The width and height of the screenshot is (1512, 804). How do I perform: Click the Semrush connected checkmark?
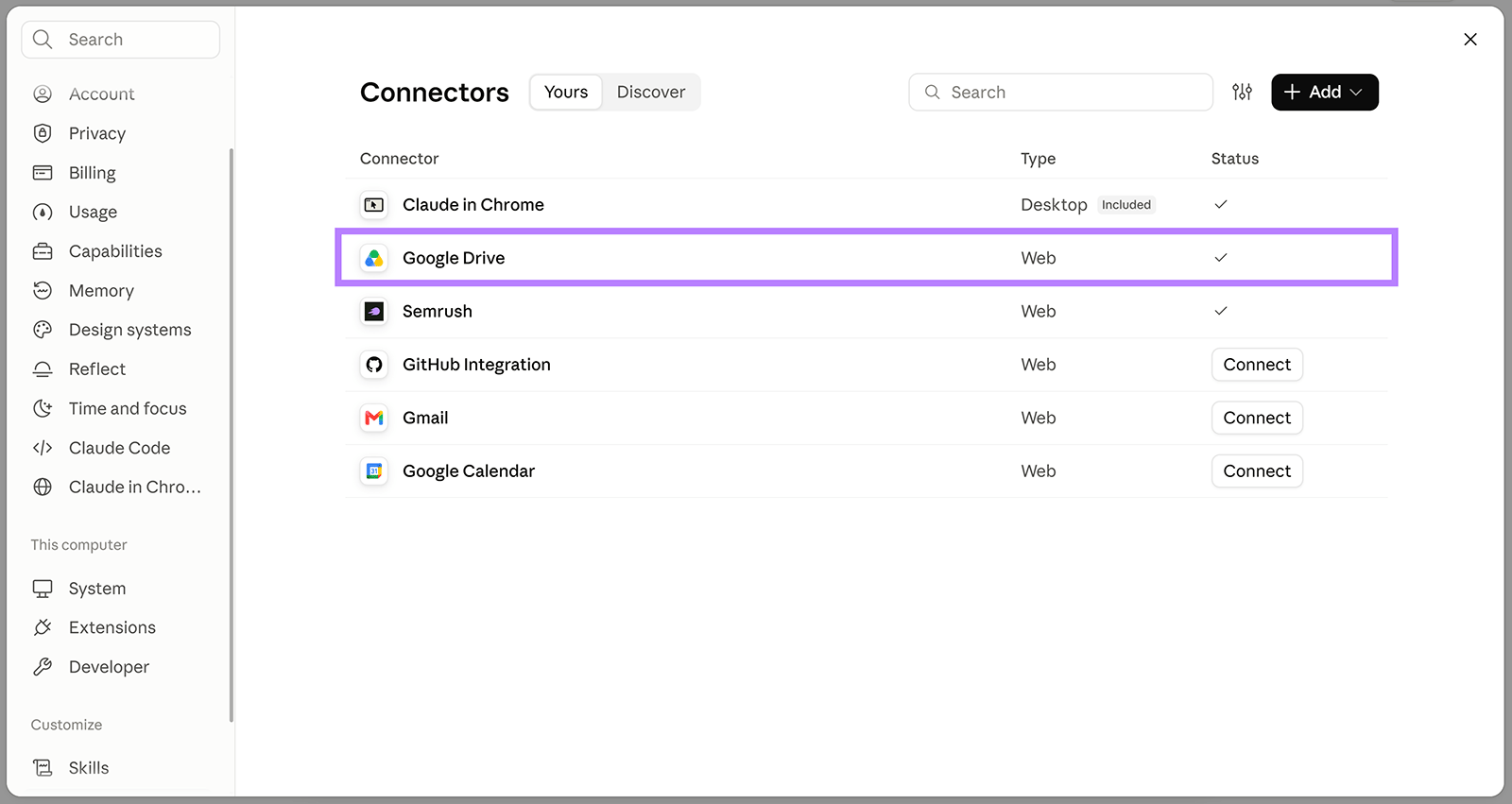[x=1221, y=311]
